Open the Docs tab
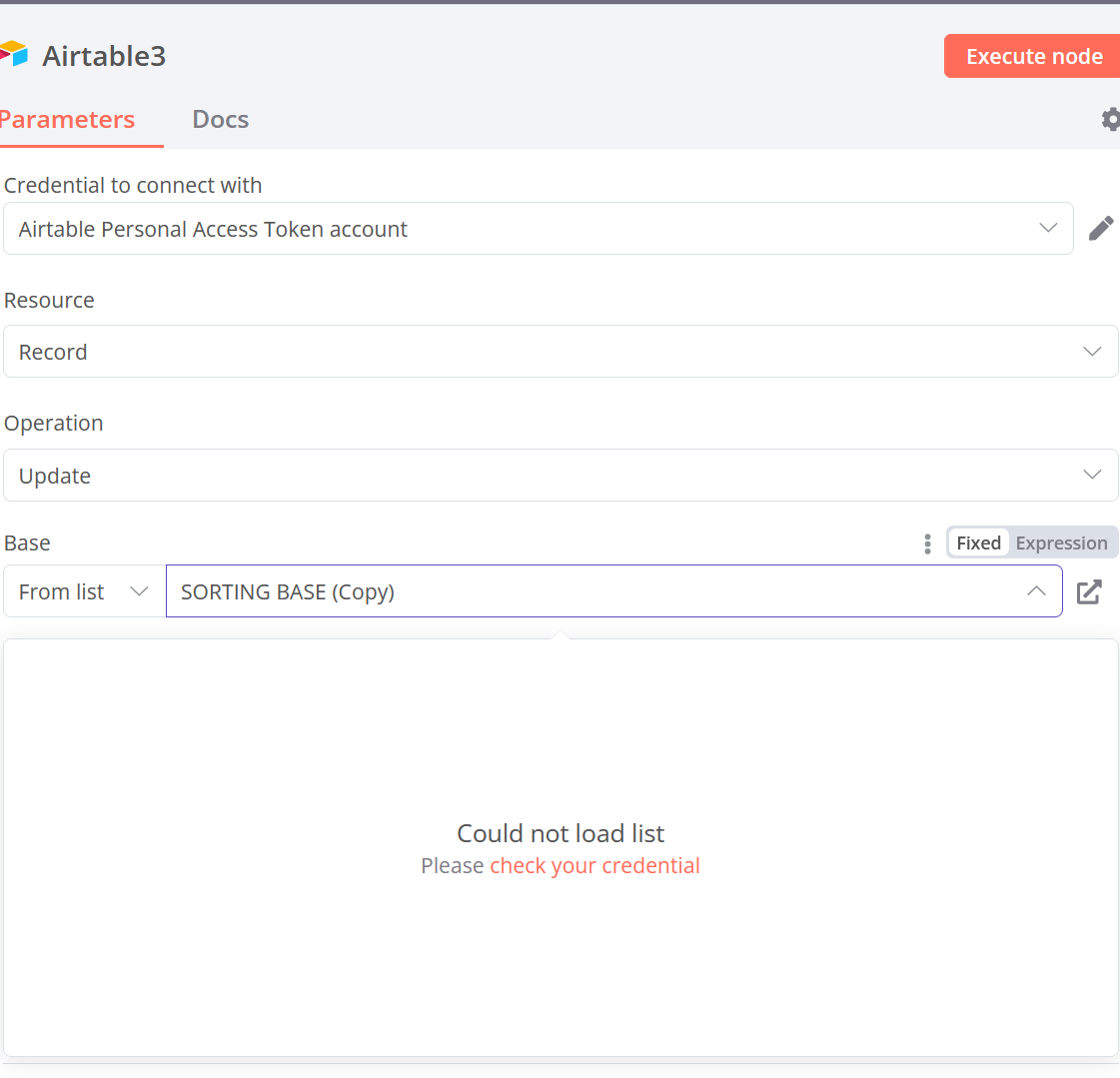This screenshot has width=1120, height=1078. tap(220, 120)
